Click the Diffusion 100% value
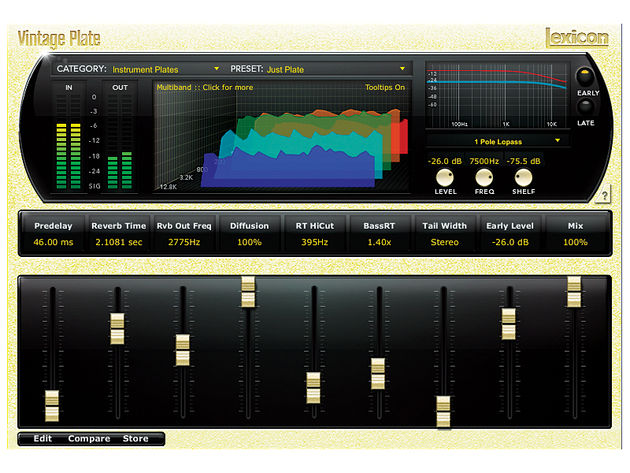 point(249,242)
